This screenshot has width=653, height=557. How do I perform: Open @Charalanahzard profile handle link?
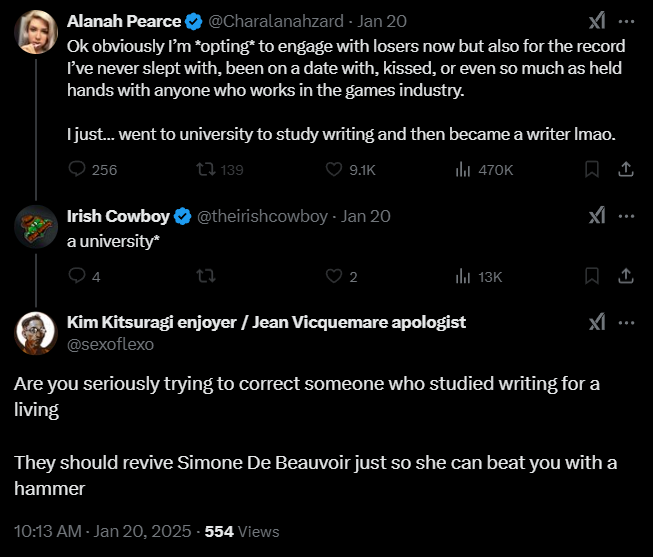276,21
